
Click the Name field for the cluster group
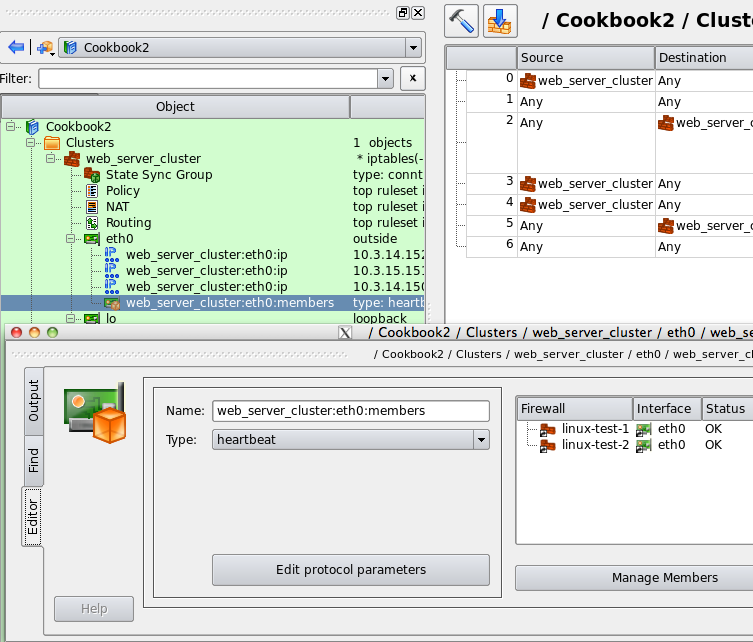coord(350,411)
